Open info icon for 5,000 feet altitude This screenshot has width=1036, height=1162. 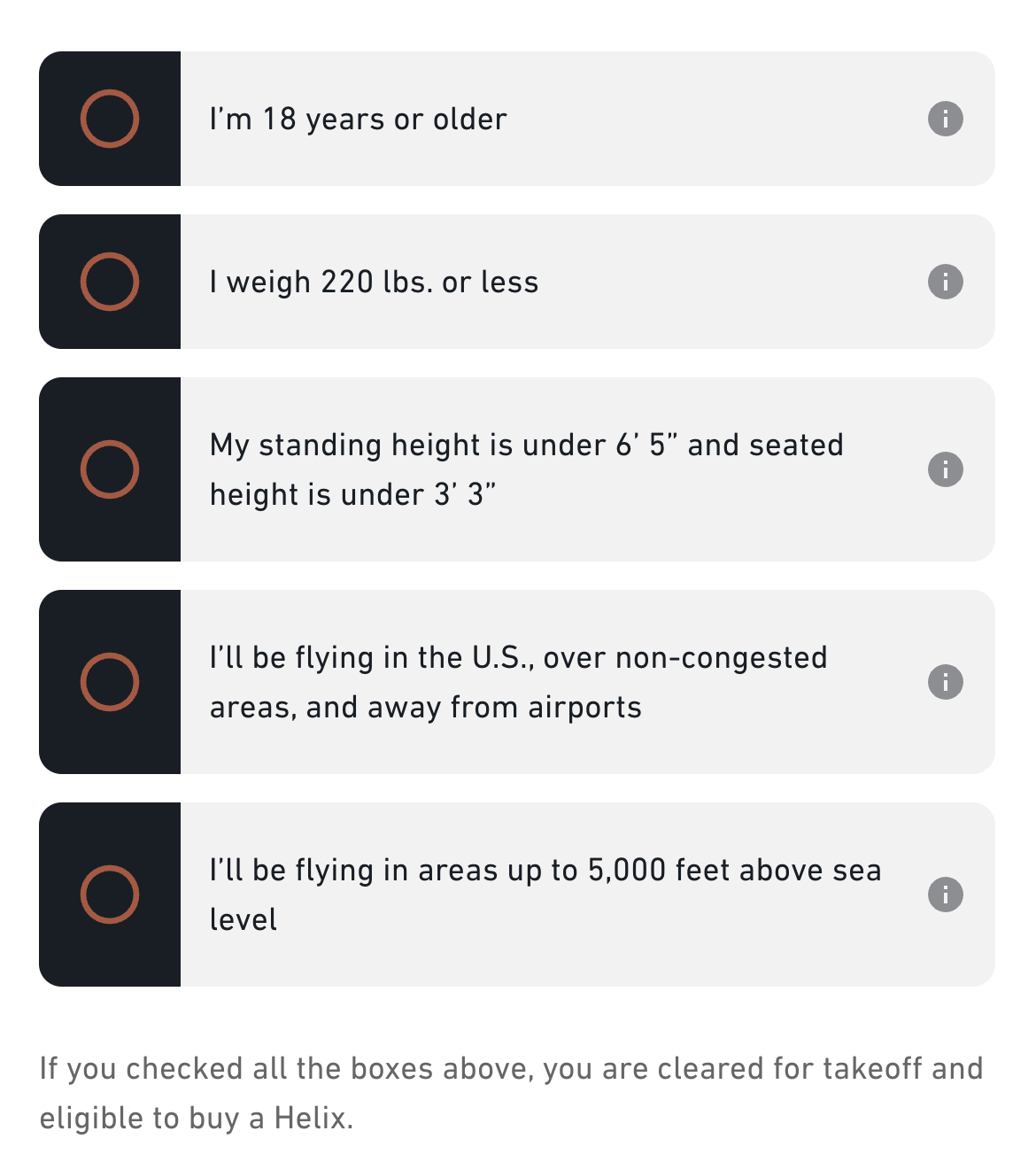[945, 895]
